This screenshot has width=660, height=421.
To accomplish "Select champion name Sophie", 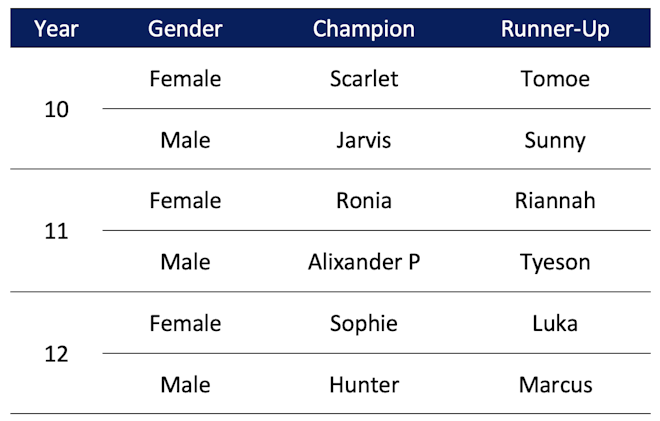I will pos(364,324).
